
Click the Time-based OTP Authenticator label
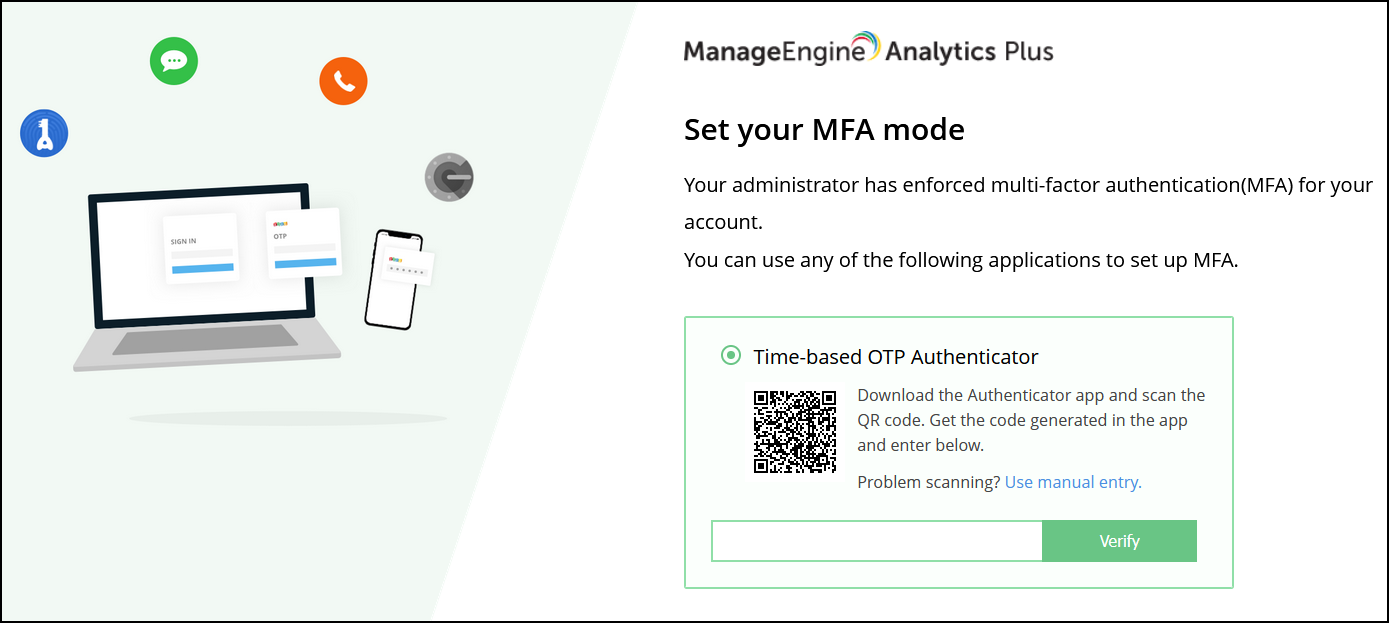pyautogui.click(x=895, y=356)
